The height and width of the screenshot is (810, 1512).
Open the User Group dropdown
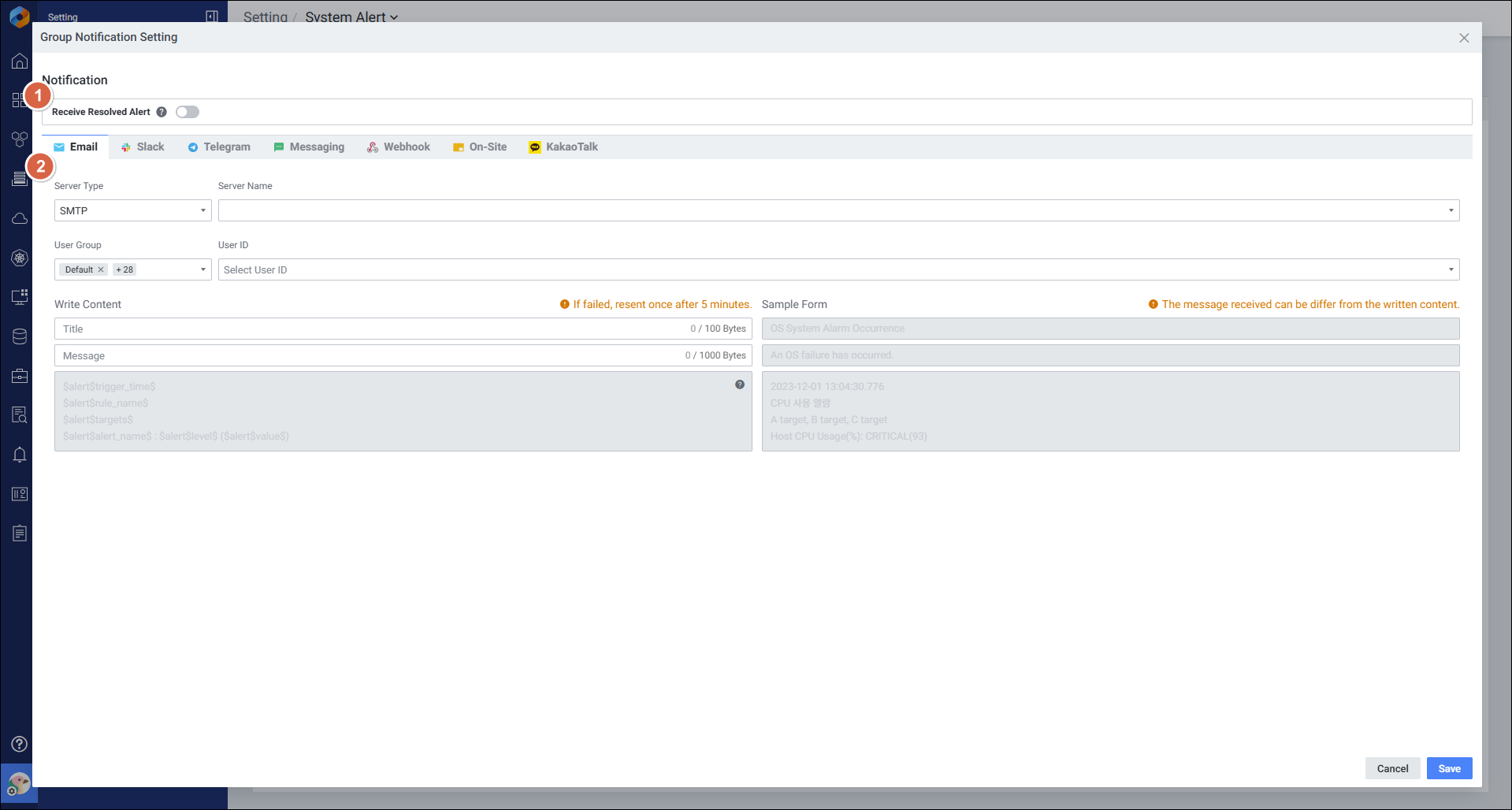202,269
